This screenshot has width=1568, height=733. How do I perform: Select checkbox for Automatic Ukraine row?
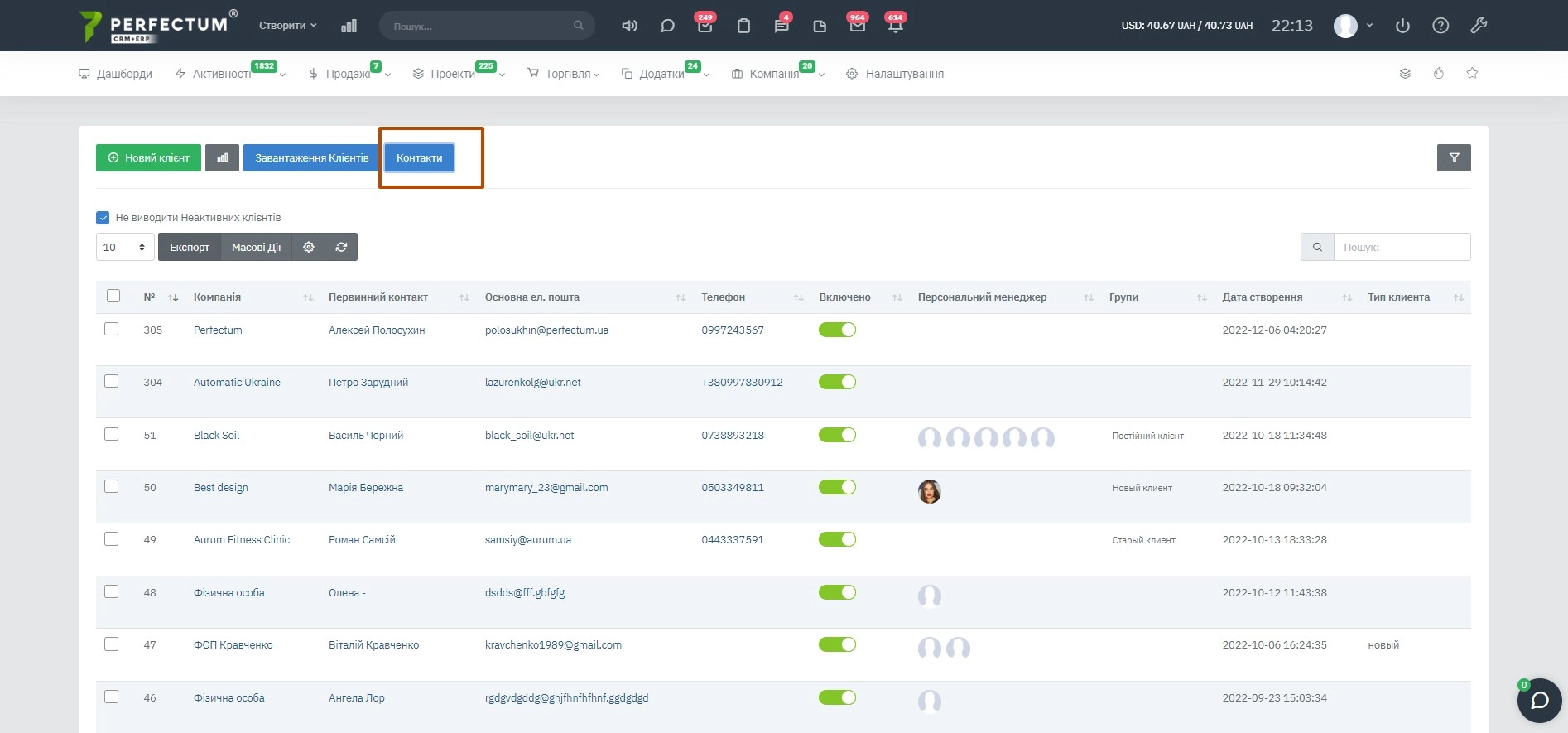click(x=111, y=381)
